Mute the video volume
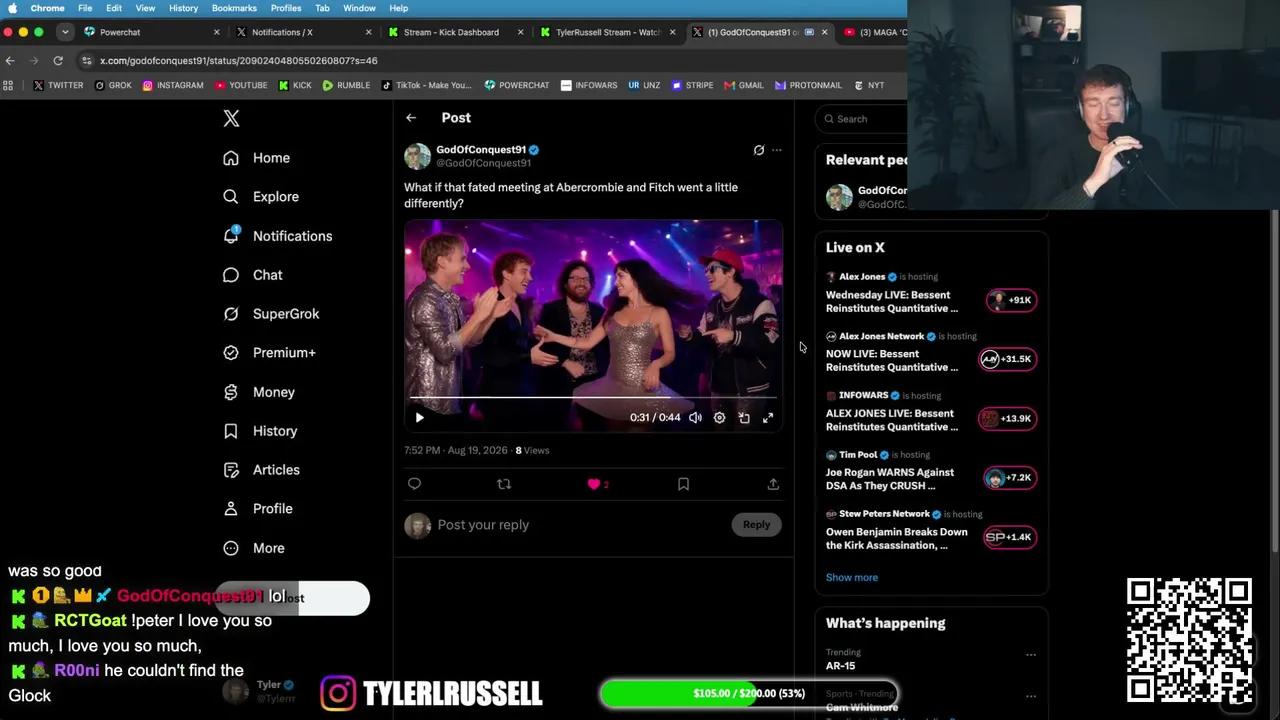The width and height of the screenshot is (1280, 720). point(695,418)
